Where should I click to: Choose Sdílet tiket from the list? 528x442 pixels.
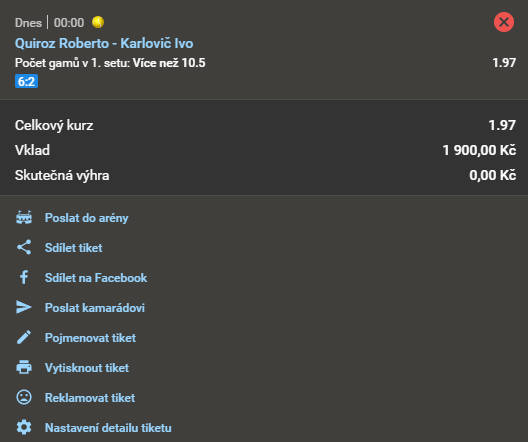click(x=73, y=248)
